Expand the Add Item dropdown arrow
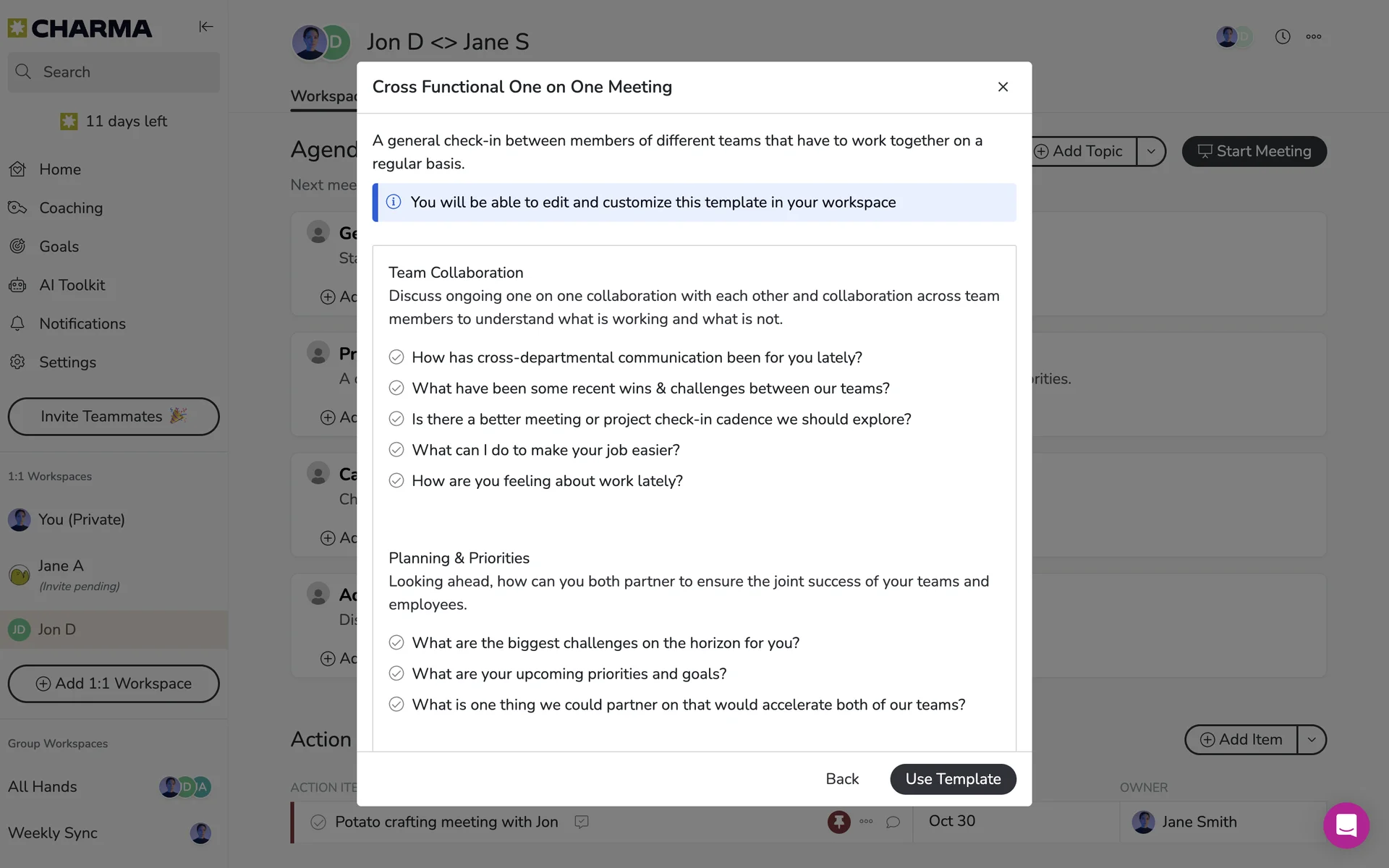 1311,739
